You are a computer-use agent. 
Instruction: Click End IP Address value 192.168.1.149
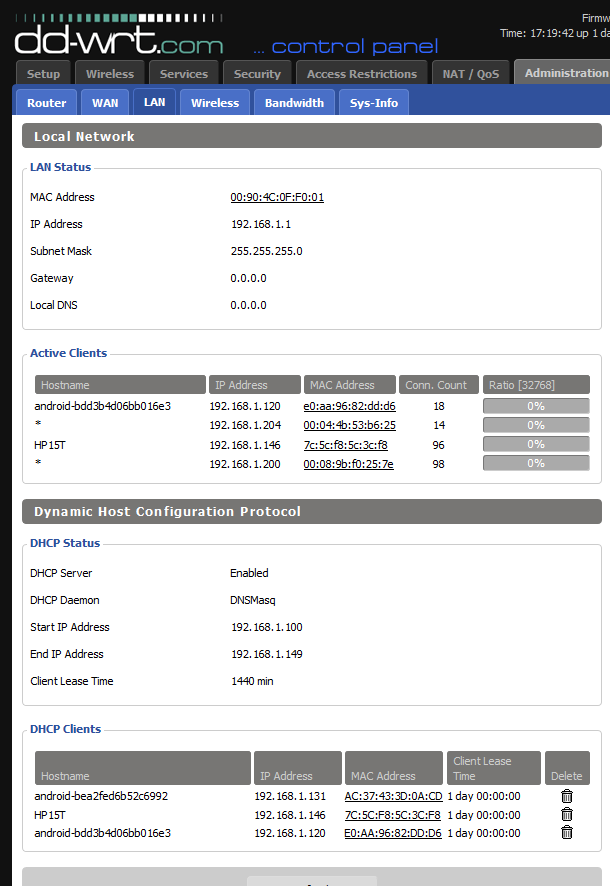[x=267, y=654]
